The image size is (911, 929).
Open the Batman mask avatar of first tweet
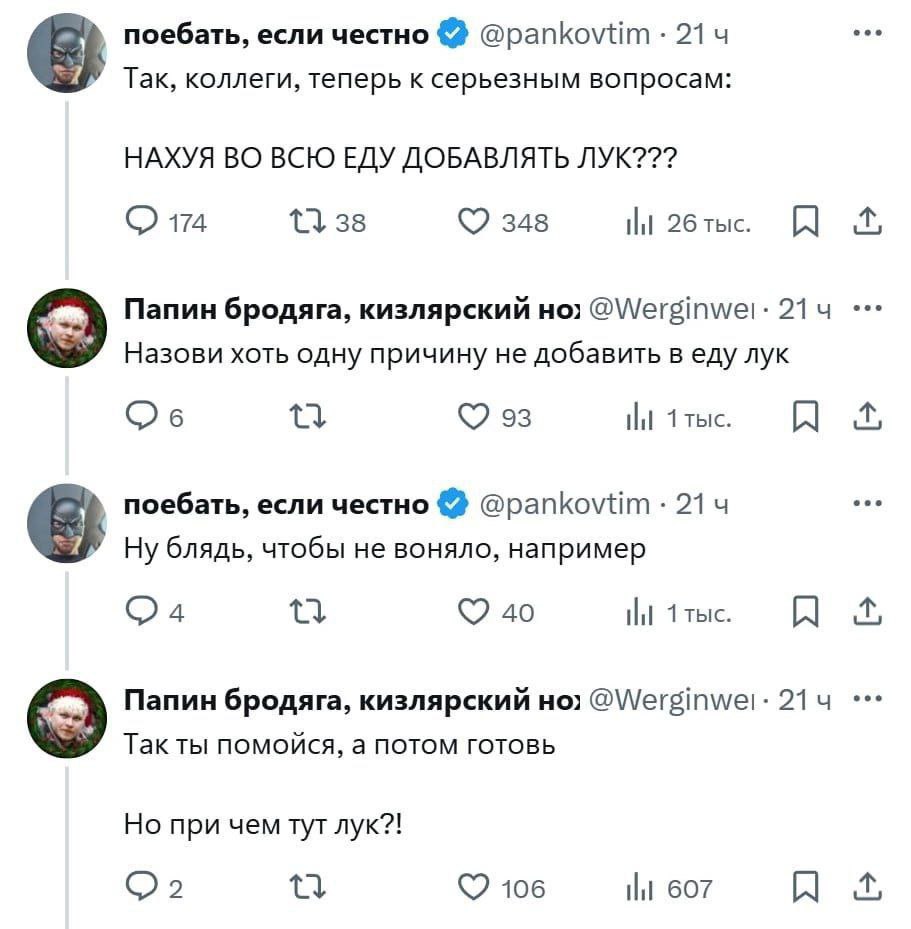click(x=67, y=53)
